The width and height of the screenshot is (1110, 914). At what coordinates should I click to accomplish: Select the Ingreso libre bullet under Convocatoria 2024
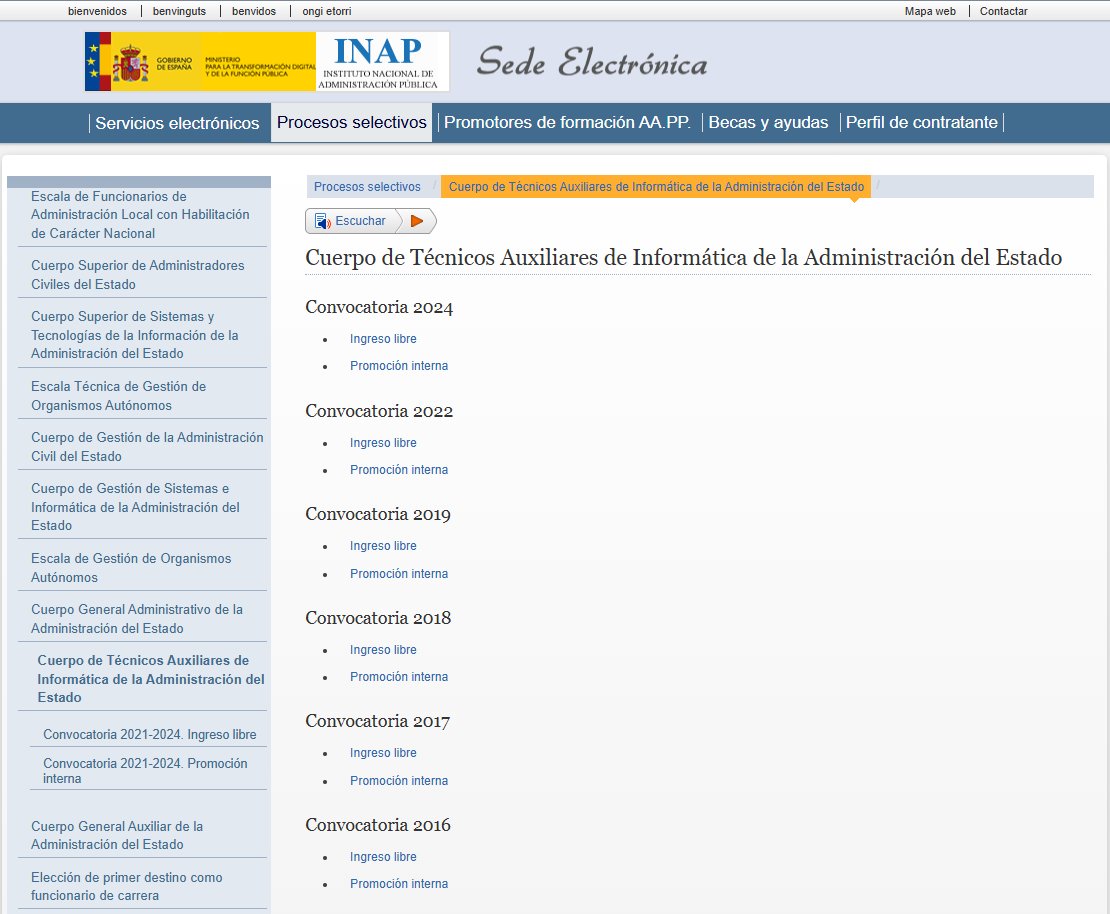point(383,339)
